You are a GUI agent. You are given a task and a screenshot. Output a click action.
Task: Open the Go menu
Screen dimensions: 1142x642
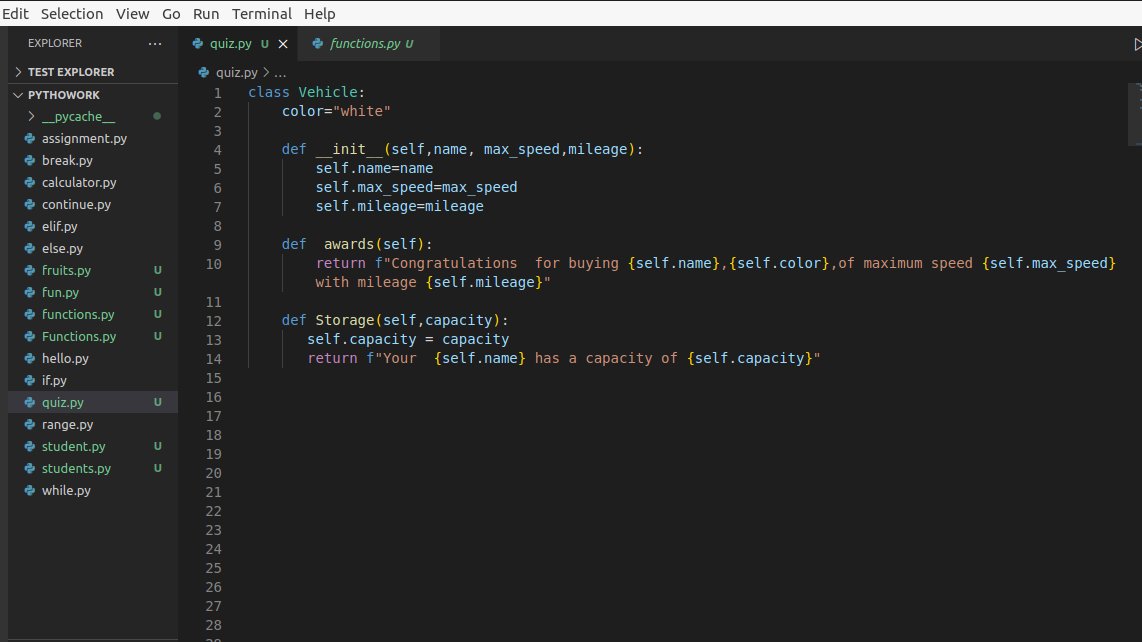(x=171, y=14)
